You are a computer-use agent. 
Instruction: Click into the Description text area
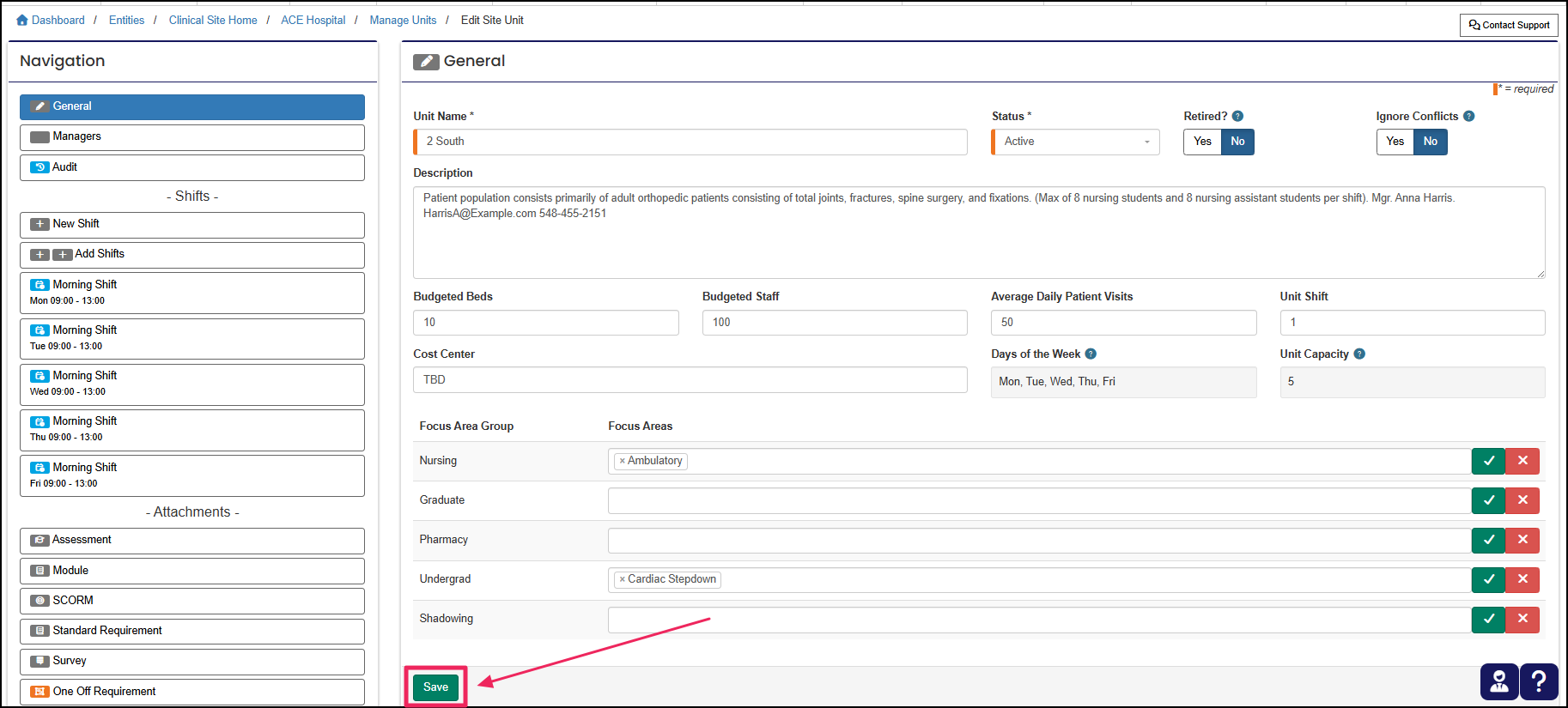[979, 233]
